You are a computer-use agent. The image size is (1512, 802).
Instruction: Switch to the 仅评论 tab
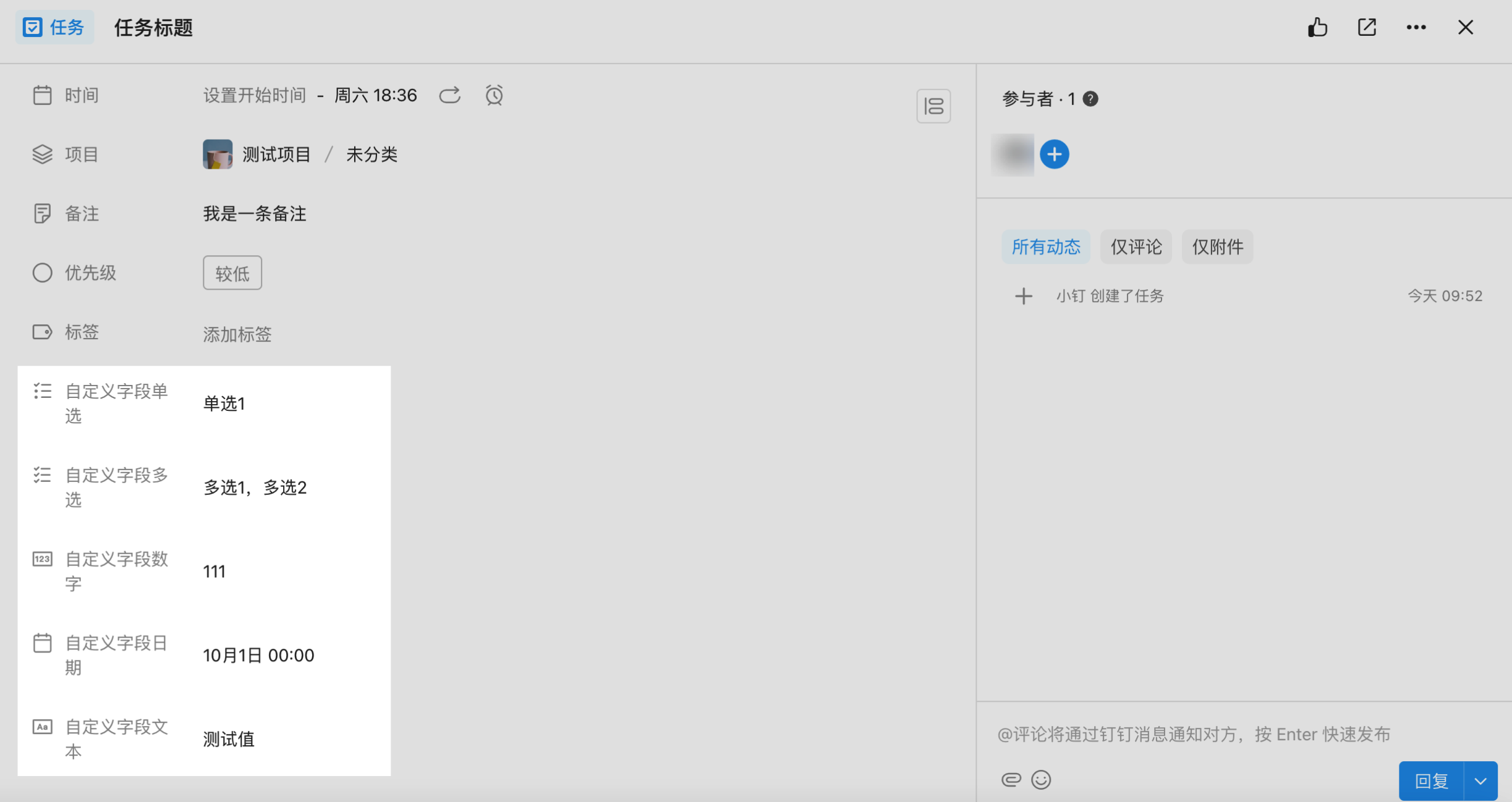(x=1136, y=247)
